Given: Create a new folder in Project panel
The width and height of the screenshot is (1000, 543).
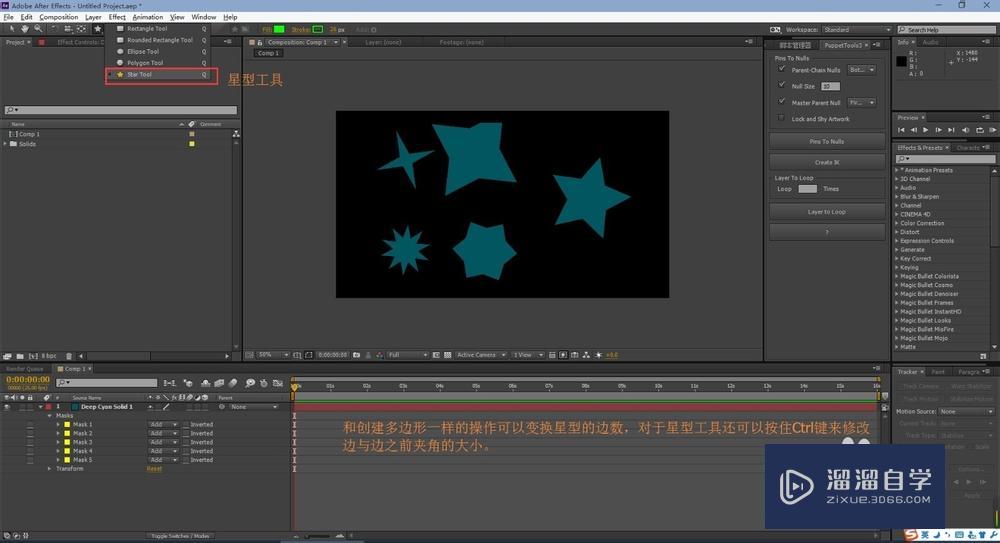Looking at the screenshot, I should (x=20, y=356).
